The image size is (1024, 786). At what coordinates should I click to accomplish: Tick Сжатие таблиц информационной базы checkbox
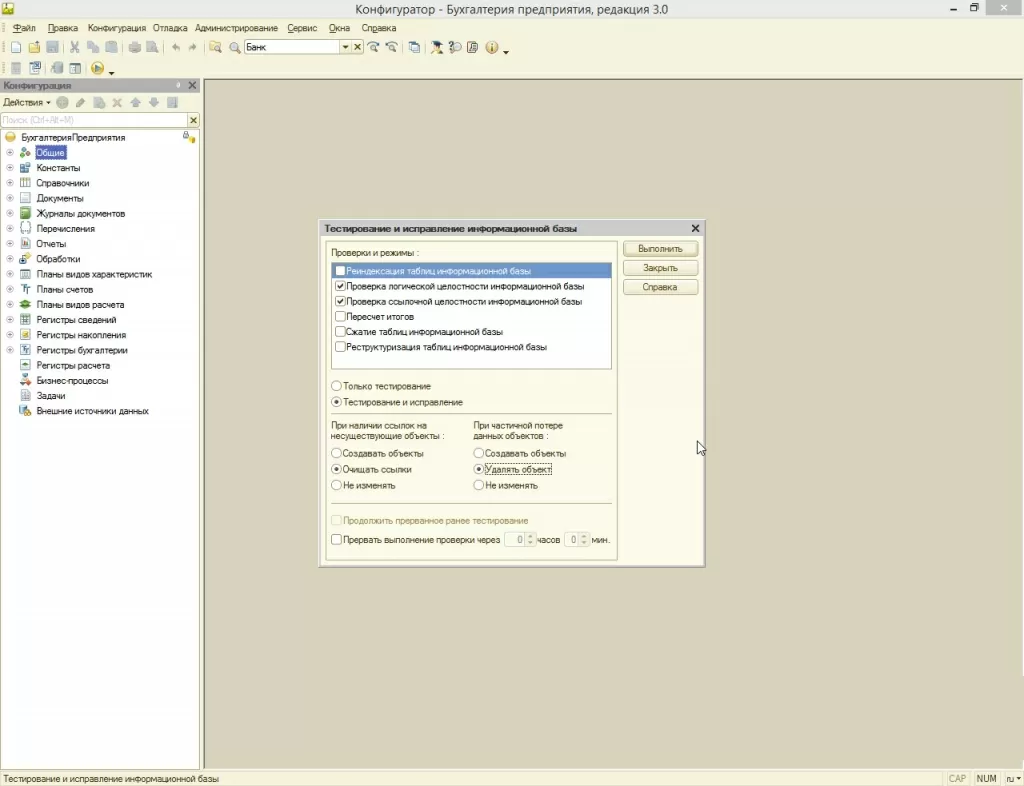(340, 331)
